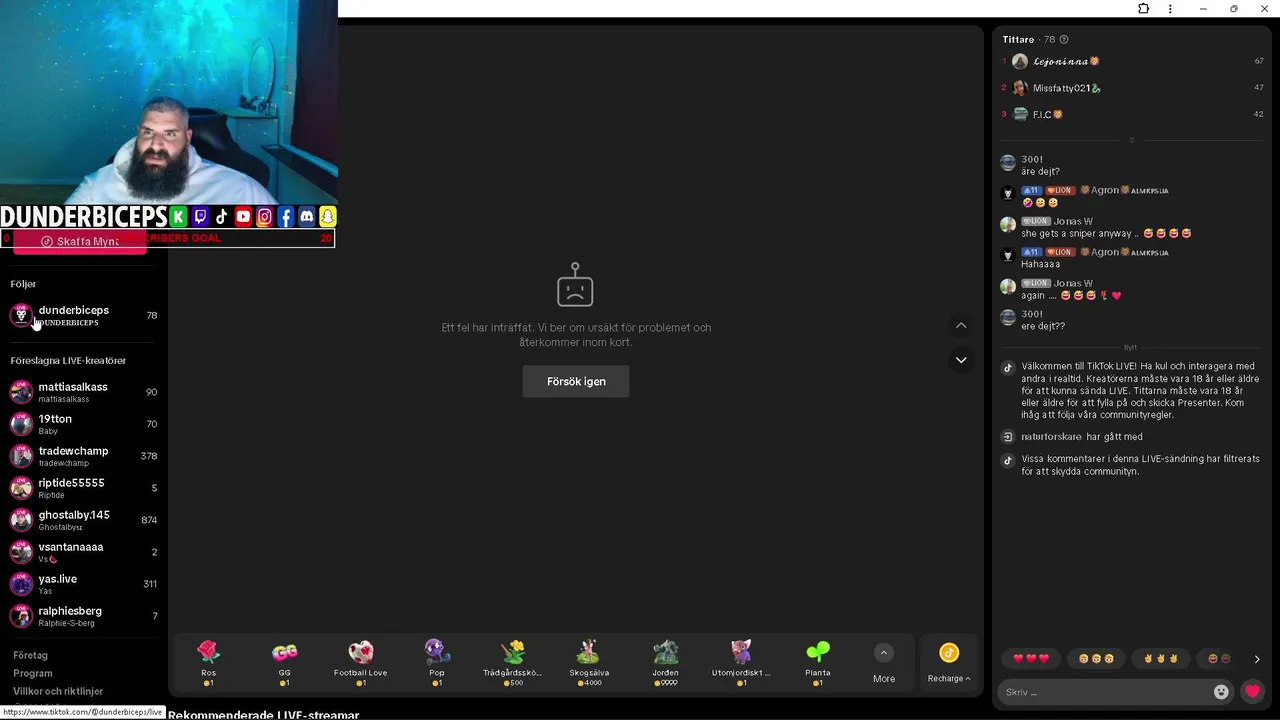Click the Facebook logo in stream overlay
The height and width of the screenshot is (720, 1280).
tap(286, 217)
